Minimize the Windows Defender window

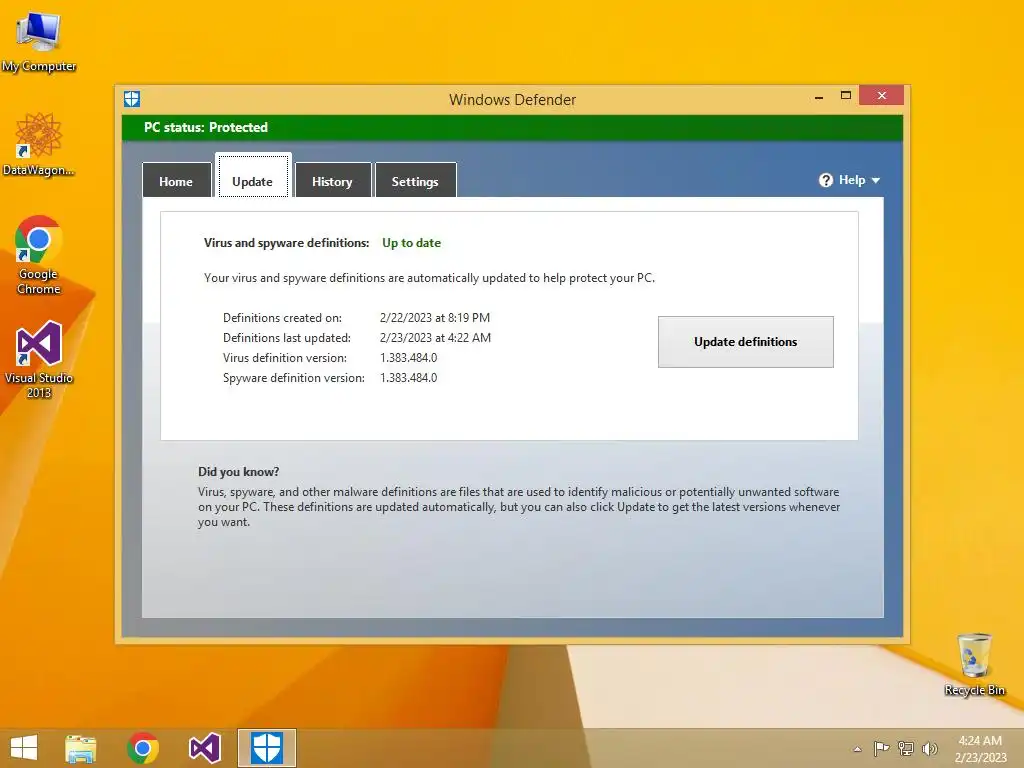819,96
